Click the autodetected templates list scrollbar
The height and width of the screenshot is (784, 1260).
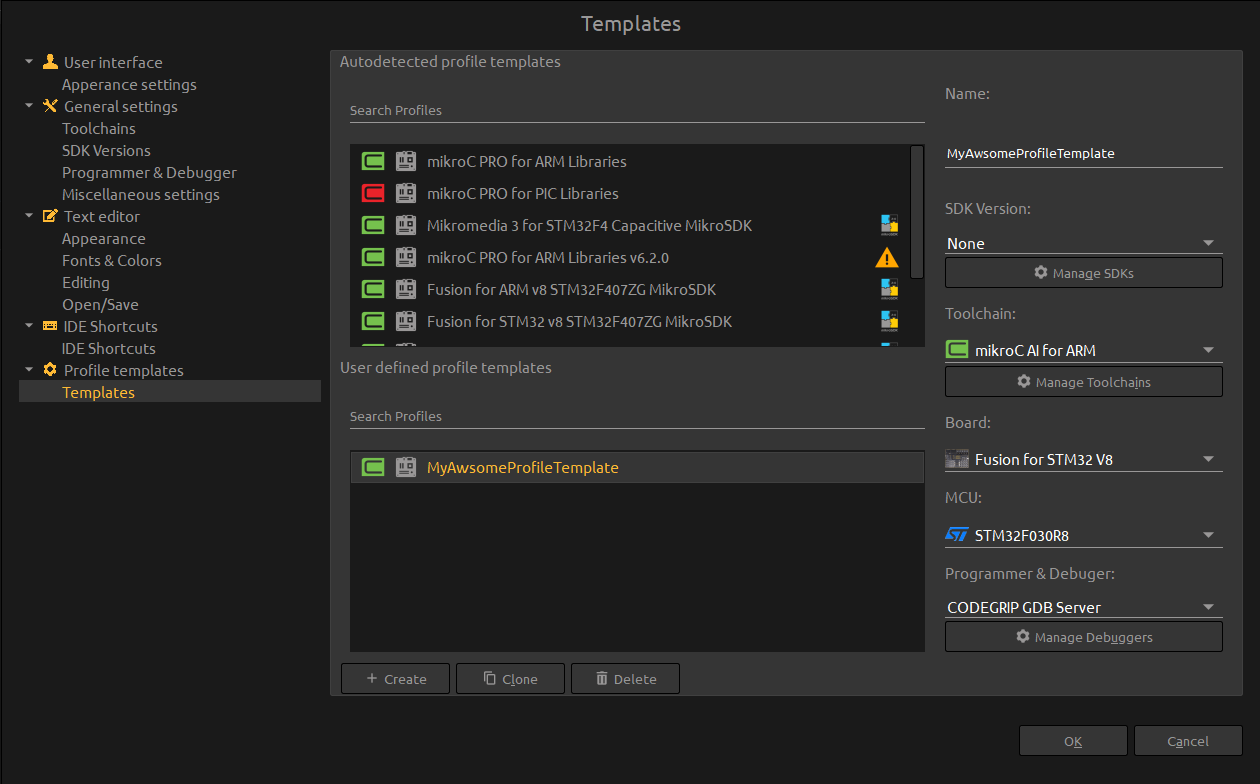917,212
